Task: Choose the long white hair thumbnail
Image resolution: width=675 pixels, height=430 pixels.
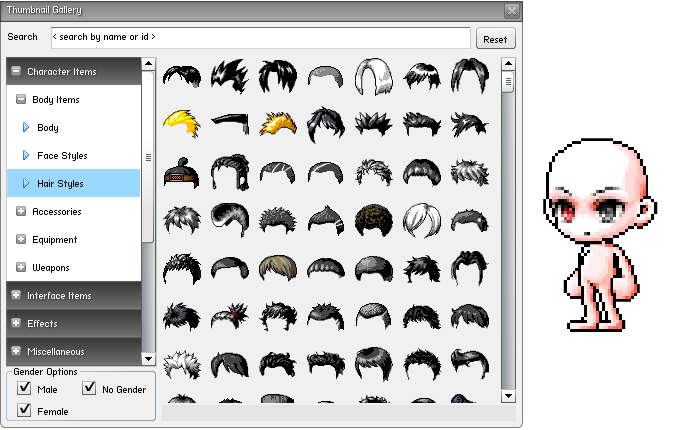Action: [374, 77]
